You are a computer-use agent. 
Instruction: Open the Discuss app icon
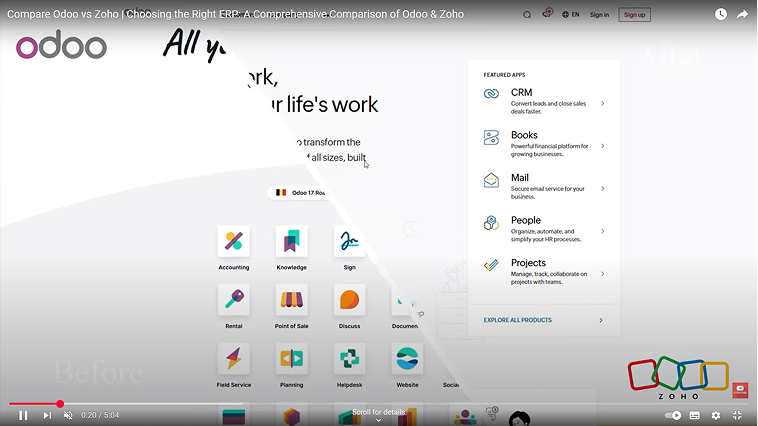[349, 300]
